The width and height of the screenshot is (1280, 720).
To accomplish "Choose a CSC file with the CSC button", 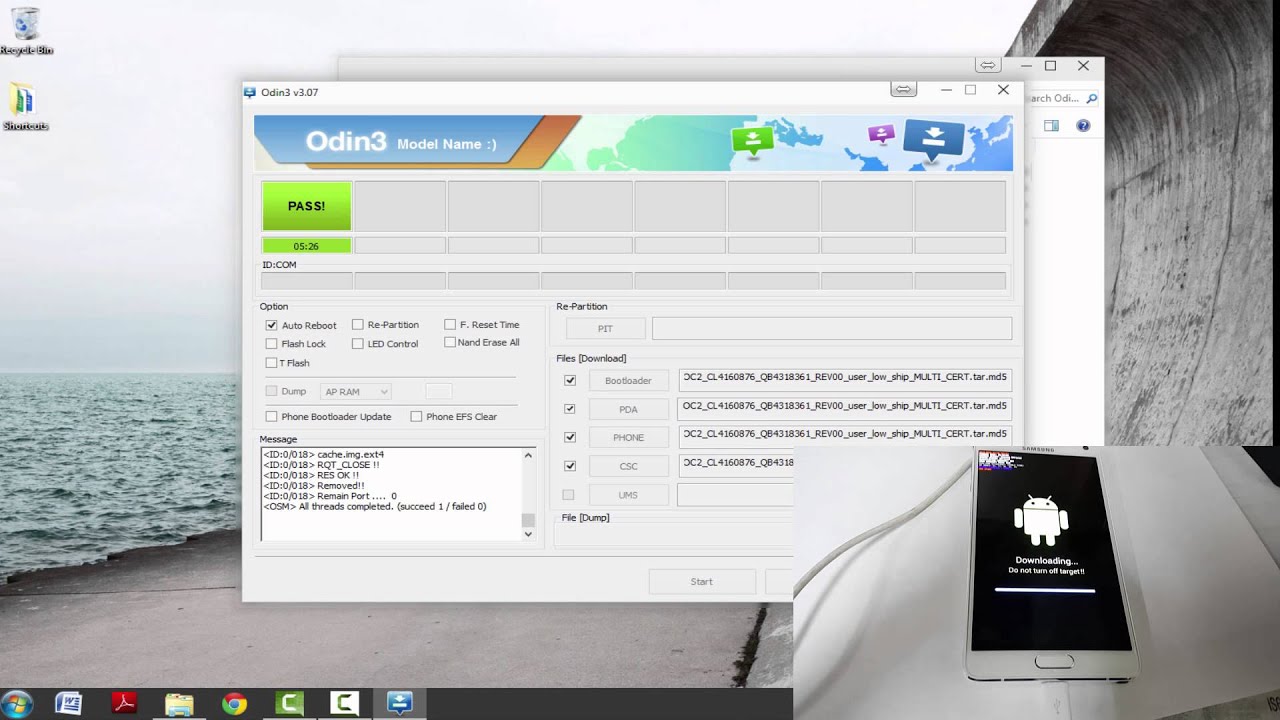I will (628, 466).
